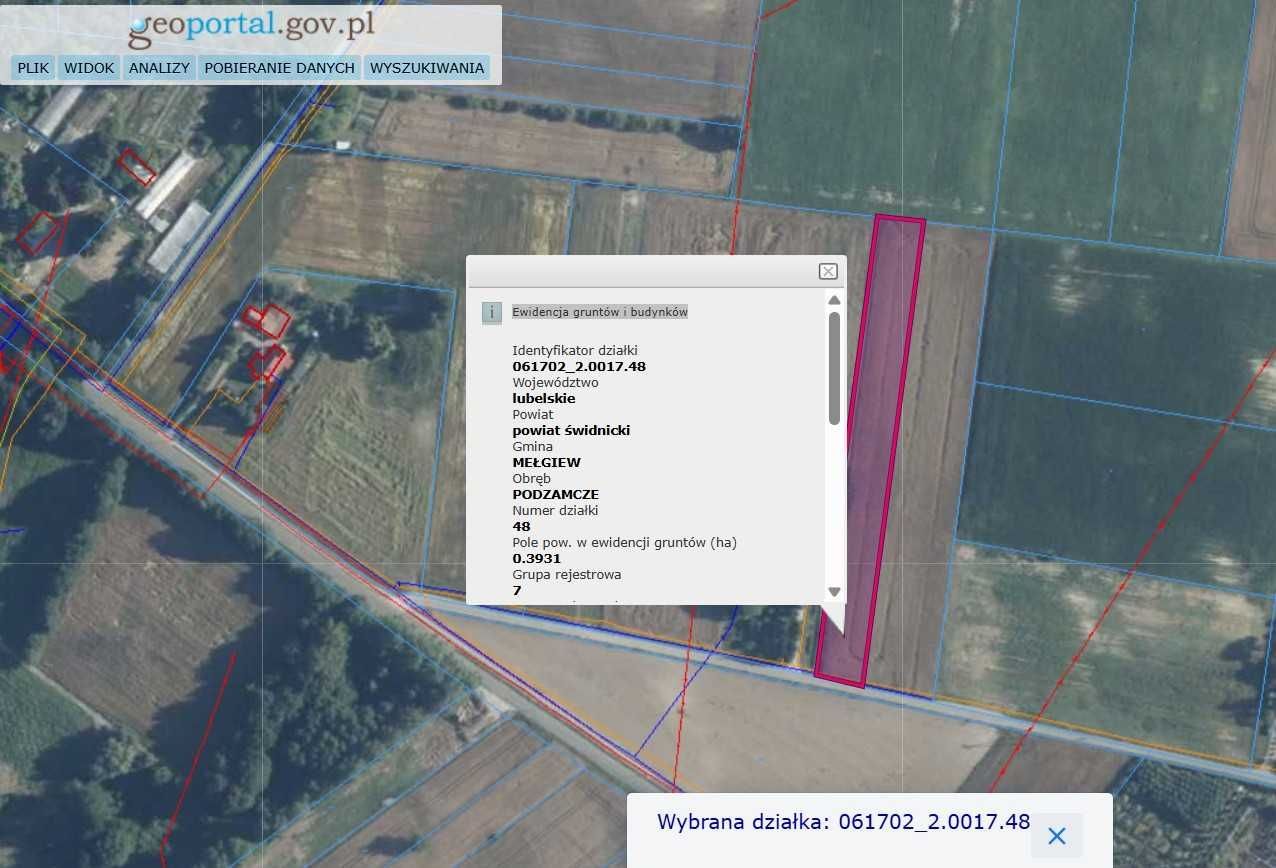The height and width of the screenshot is (868, 1276).
Task: Click the area value 0.3931
Action: point(536,558)
